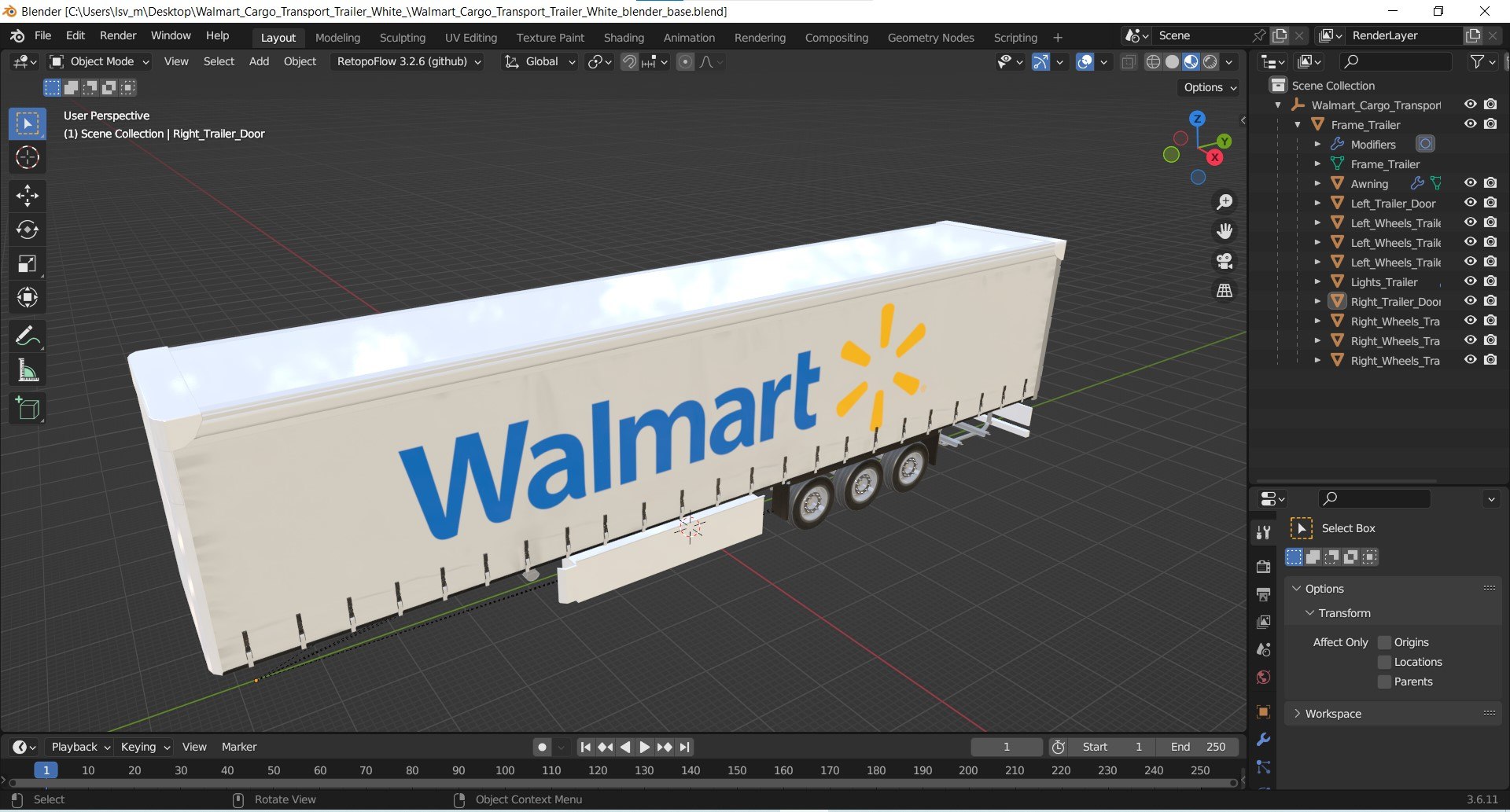Open the Global transform orientation dropdown

pos(540,61)
